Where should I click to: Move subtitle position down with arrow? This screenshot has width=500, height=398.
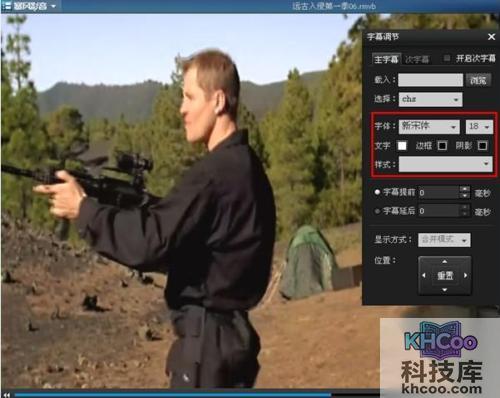point(445,290)
